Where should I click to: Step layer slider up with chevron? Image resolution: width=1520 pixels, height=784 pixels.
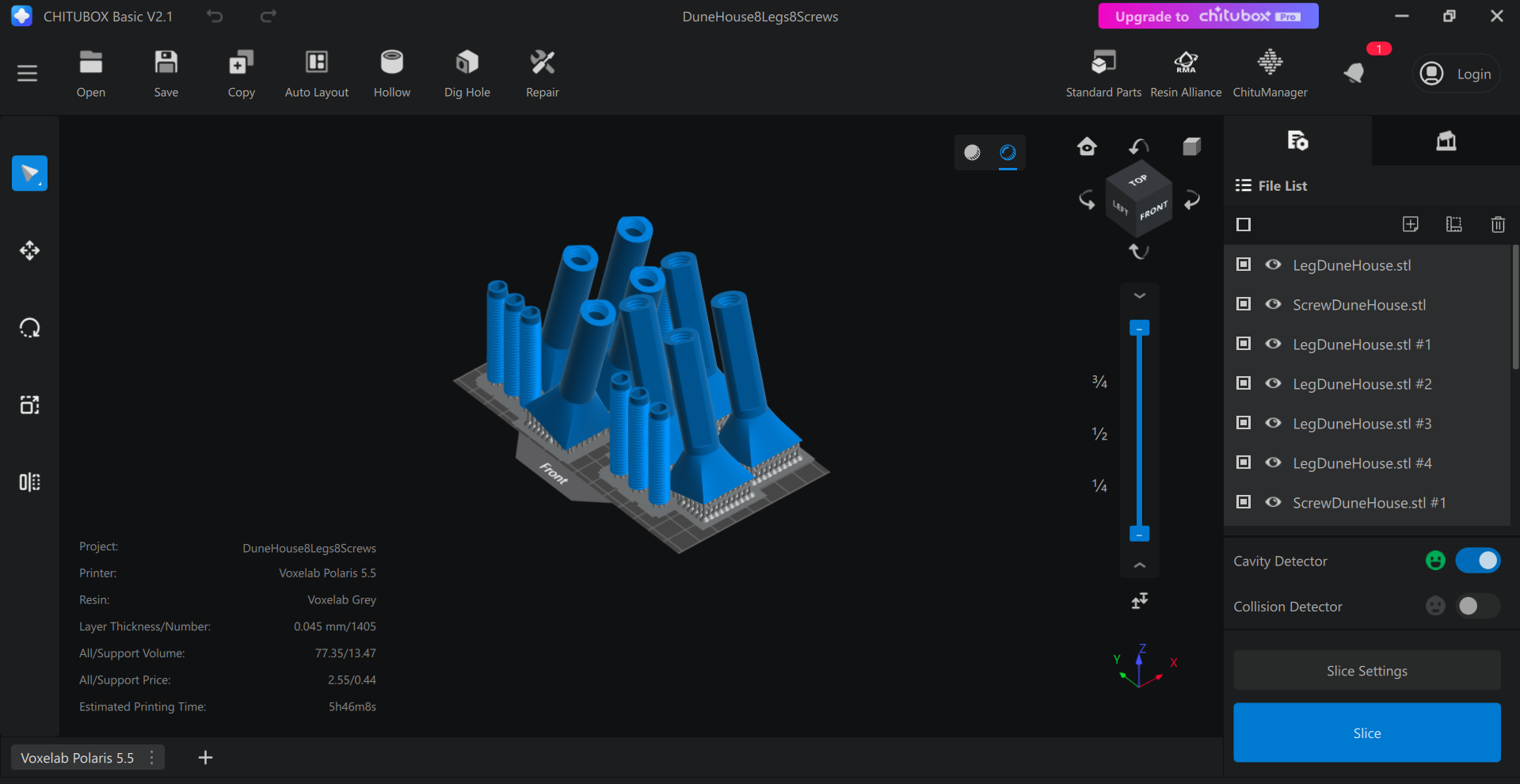pos(1140,565)
